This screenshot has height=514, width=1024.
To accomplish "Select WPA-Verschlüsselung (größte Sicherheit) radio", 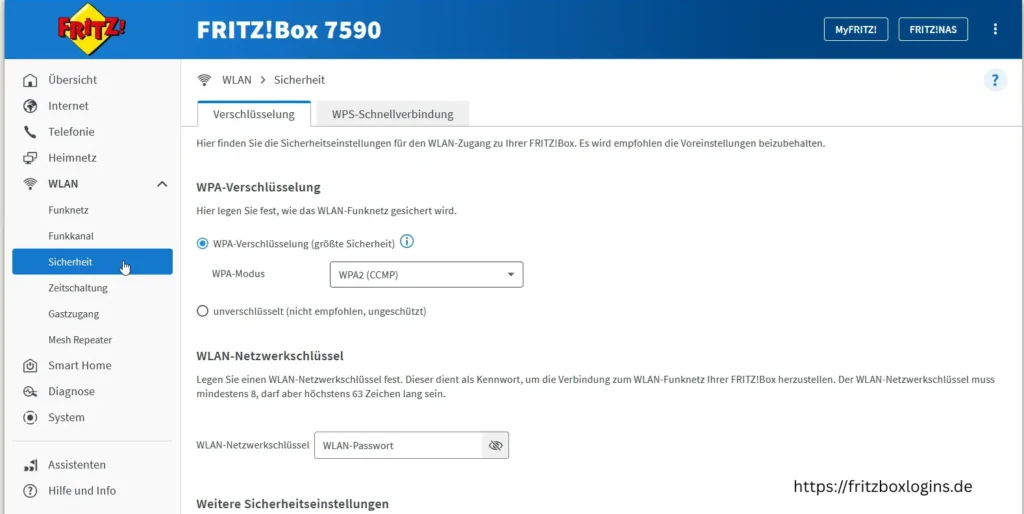I will 202,244.
